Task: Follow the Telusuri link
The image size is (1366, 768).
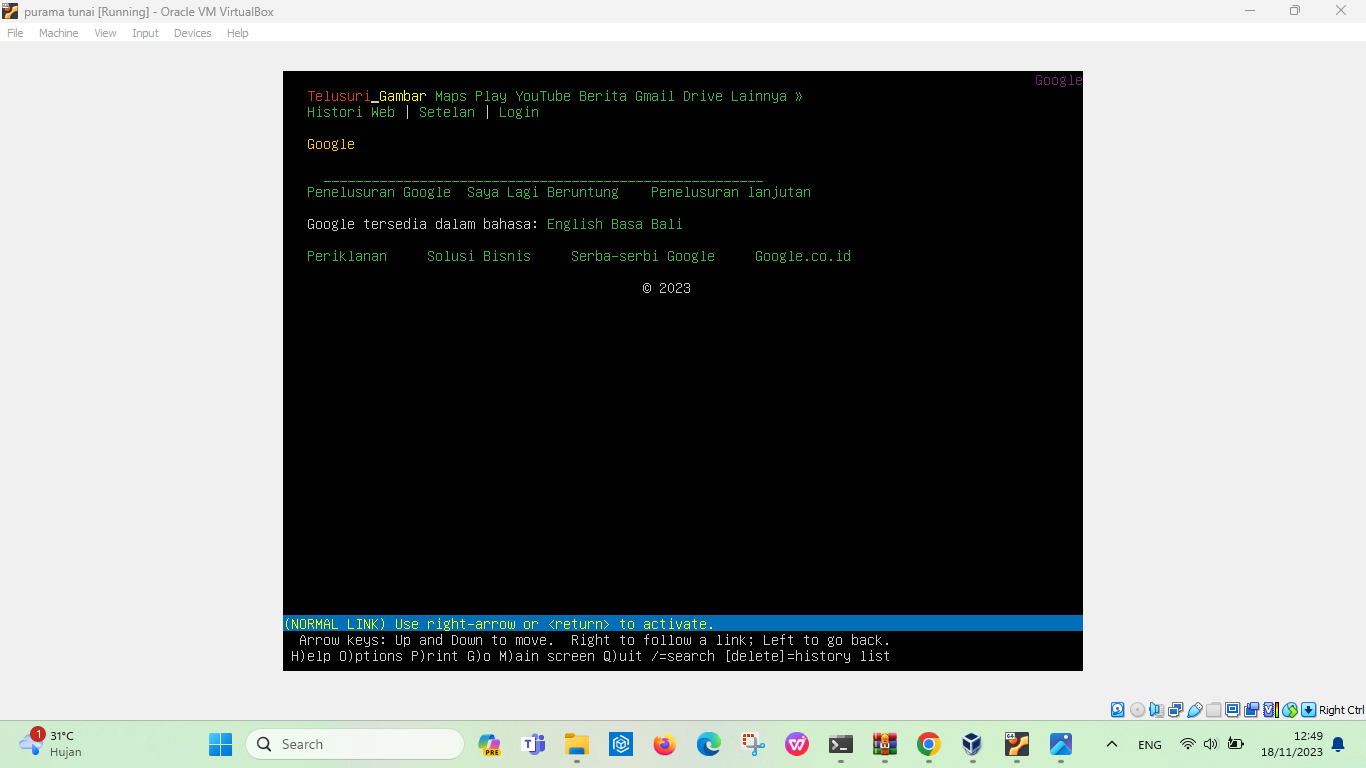Action: pyautogui.click(x=339, y=96)
